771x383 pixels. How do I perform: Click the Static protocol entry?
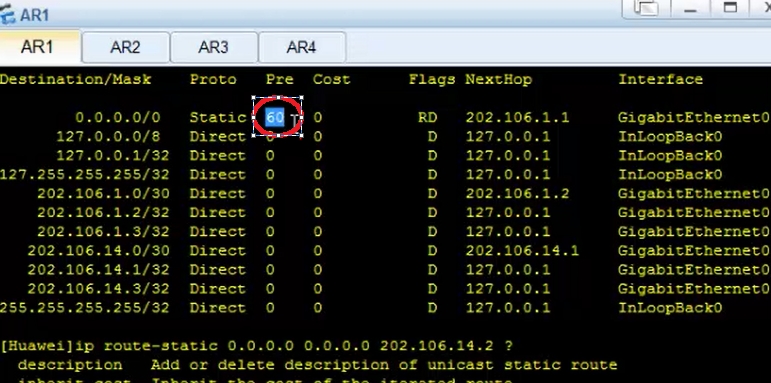click(x=217, y=118)
